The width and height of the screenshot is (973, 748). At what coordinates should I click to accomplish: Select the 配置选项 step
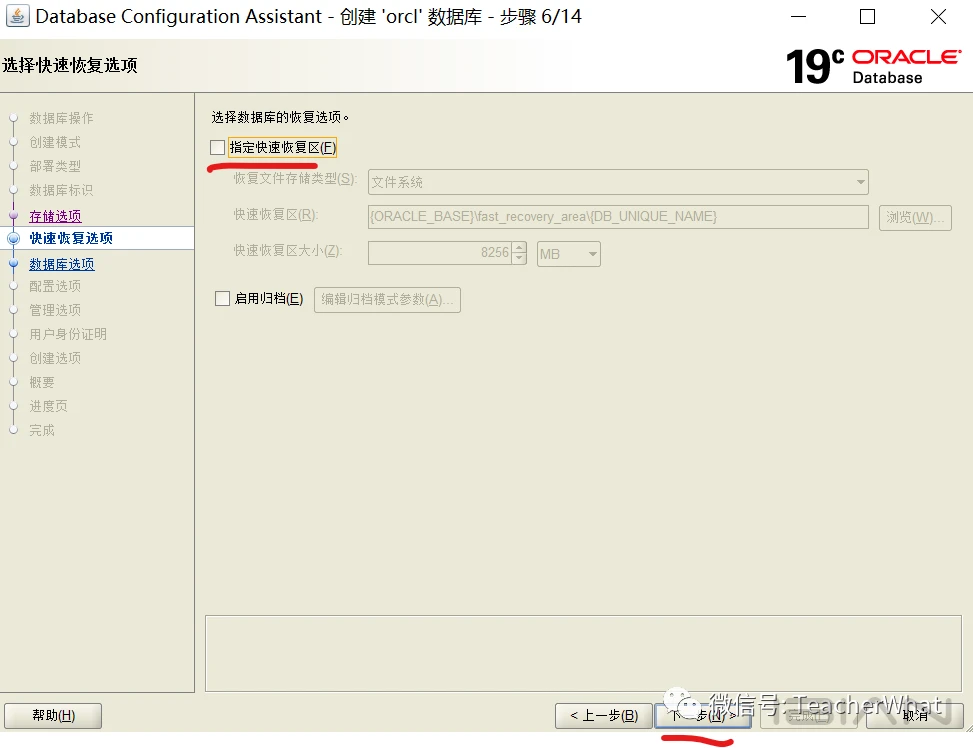coord(55,286)
